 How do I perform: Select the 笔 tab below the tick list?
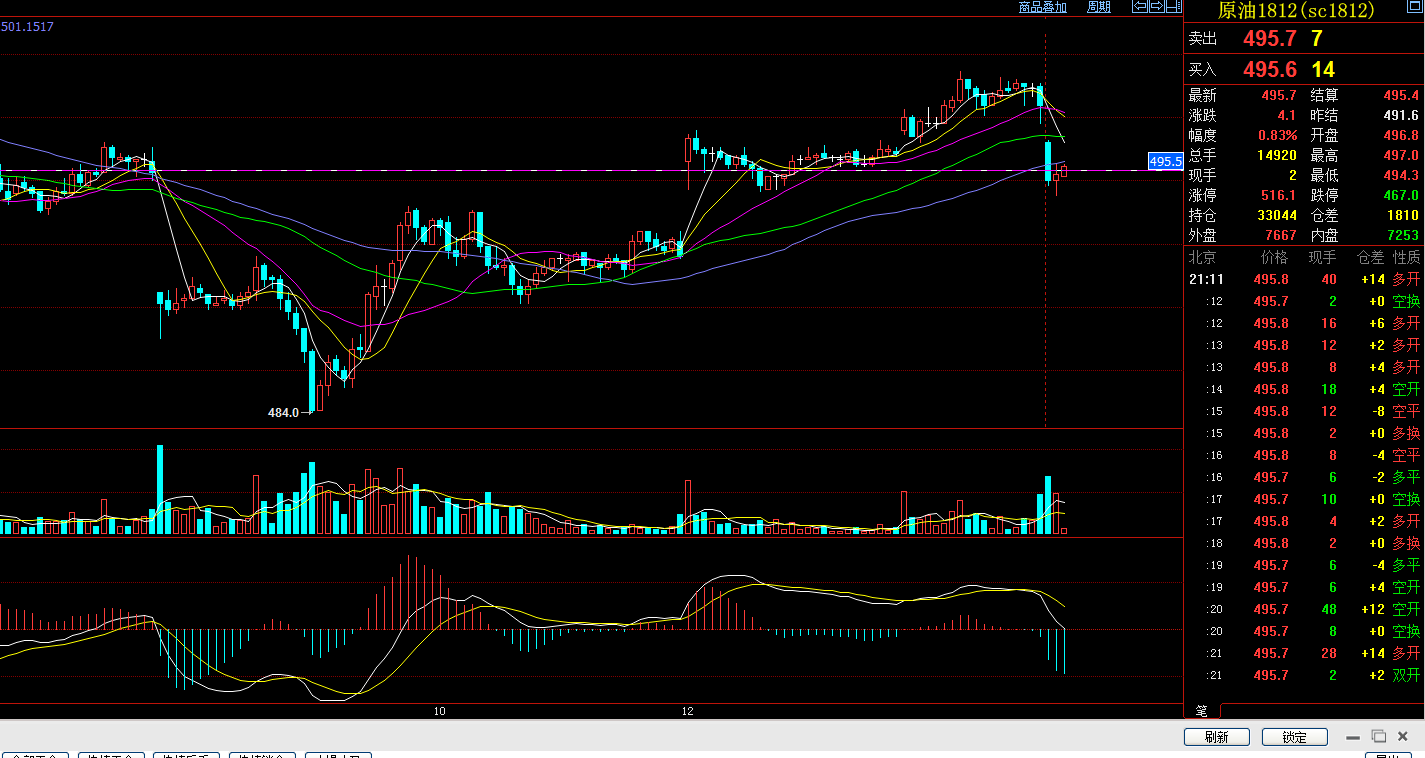pyautogui.click(x=1202, y=711)
